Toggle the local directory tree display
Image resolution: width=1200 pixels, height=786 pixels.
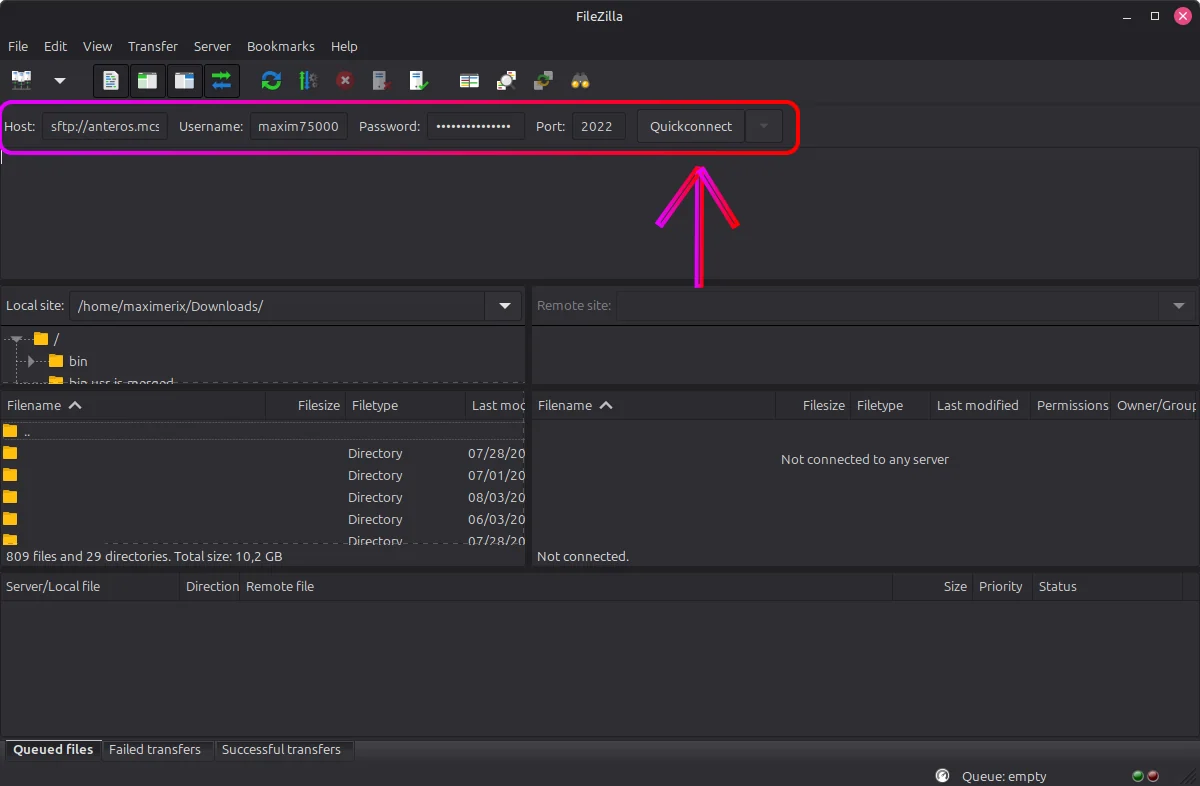[x=147, y=80]
